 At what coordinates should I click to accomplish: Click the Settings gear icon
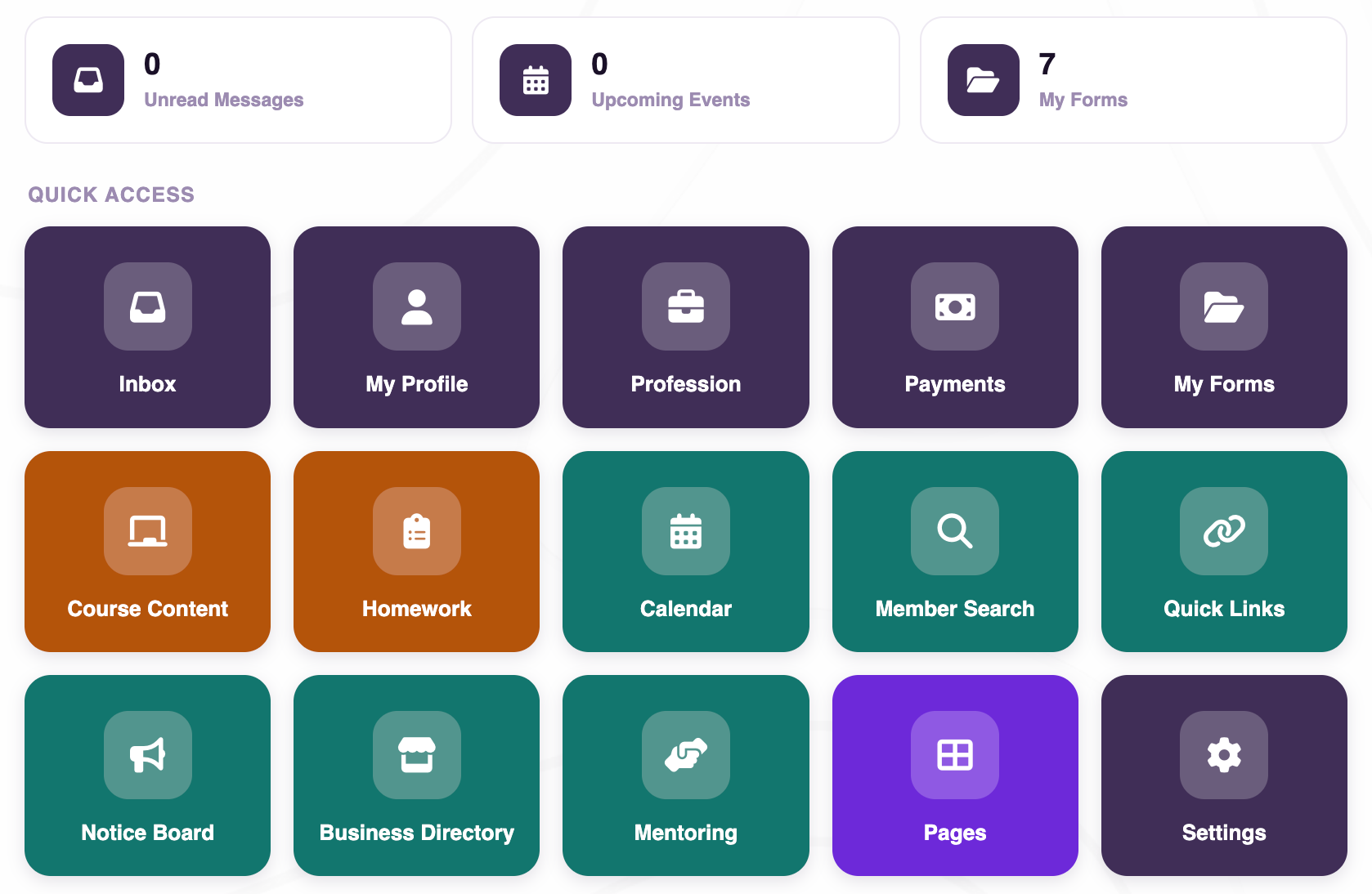point(1224,755)
